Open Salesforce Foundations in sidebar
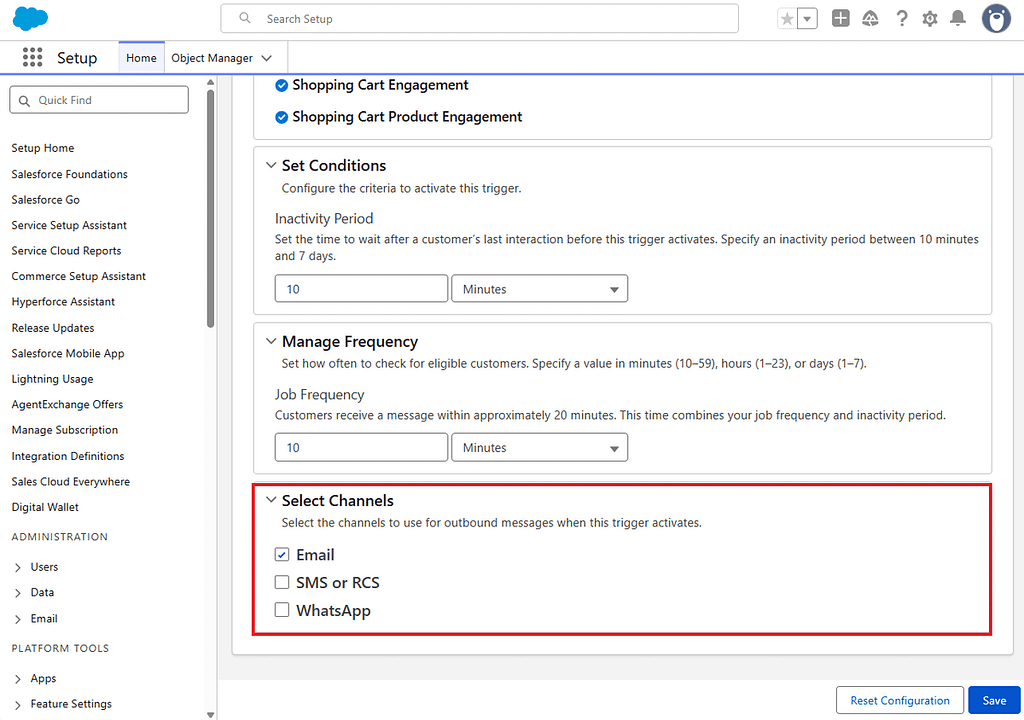1024x720 pixels. tap(69, 174)
